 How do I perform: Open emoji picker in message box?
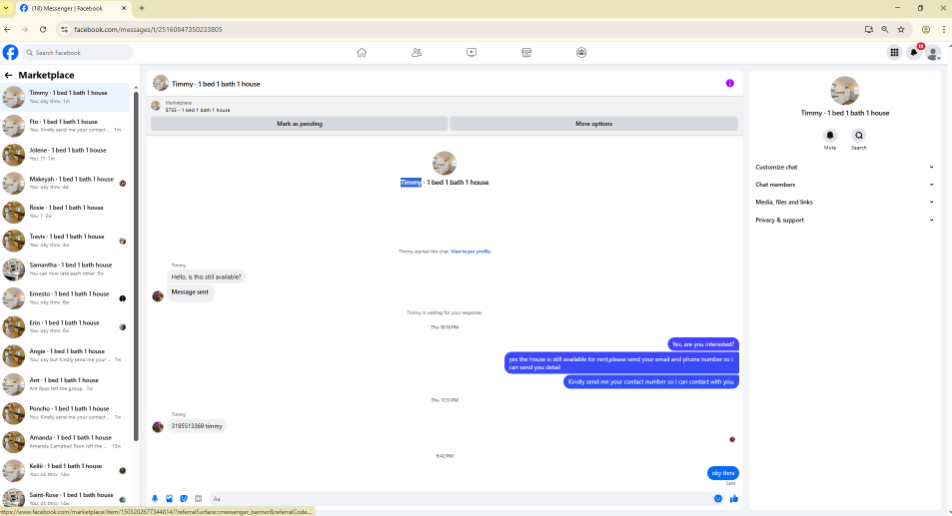point(718,498)
